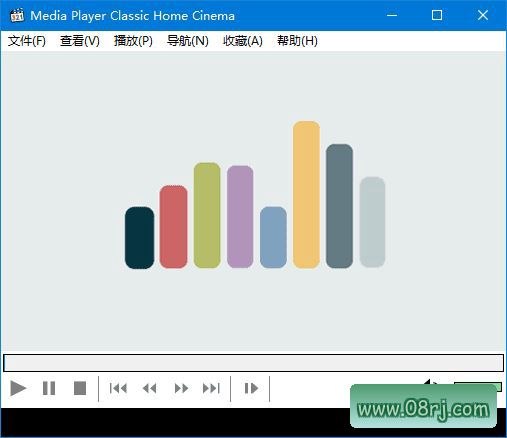Viewport: 507px width, 438px height.
Task: Click the MPC-HC app icon in title bar
Action: click(x=17, y=15)
